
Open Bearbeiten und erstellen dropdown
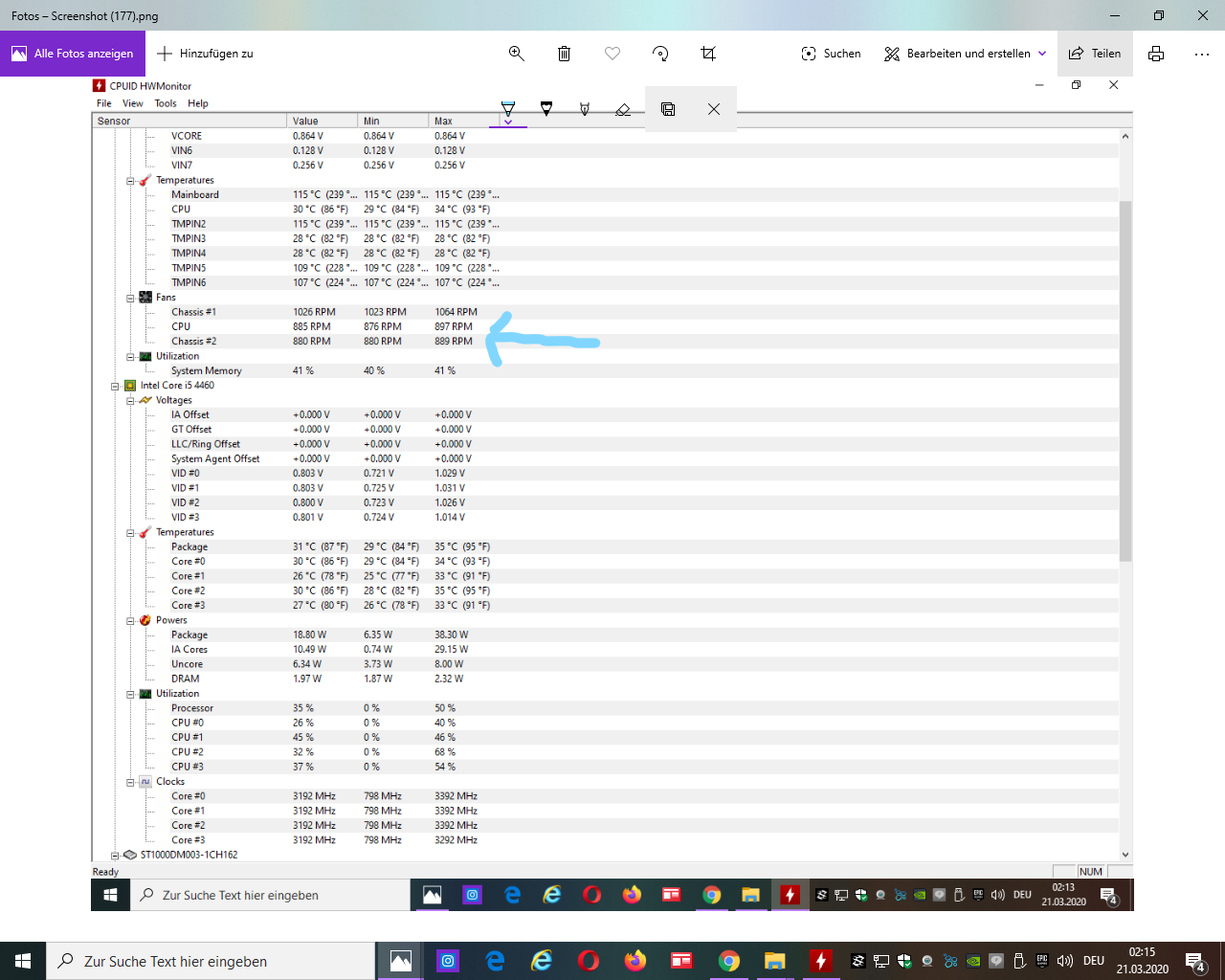965,54
